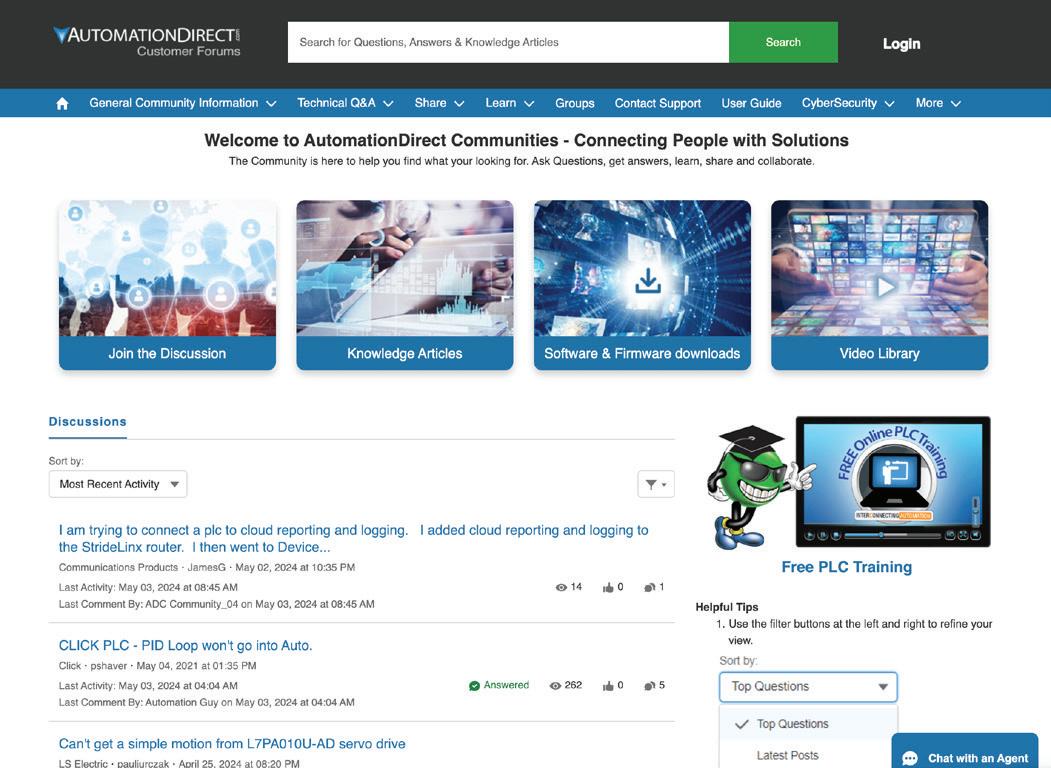1051x768 pixels.
Task: Open the L7PA010U-AD servo drive discussion
Action: point(232,744)
